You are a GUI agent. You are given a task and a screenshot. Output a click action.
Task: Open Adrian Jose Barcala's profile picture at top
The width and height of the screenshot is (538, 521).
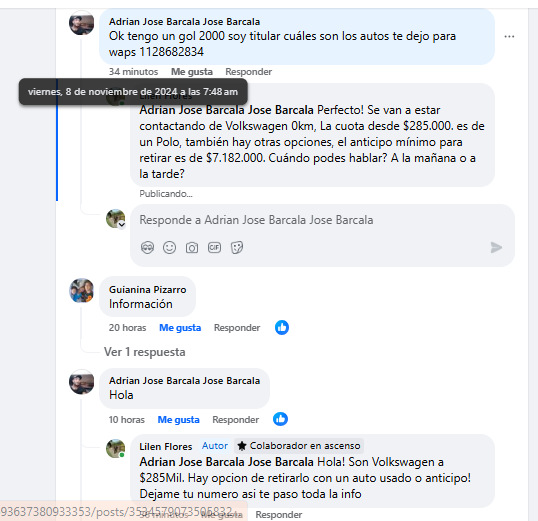point(82,24)
